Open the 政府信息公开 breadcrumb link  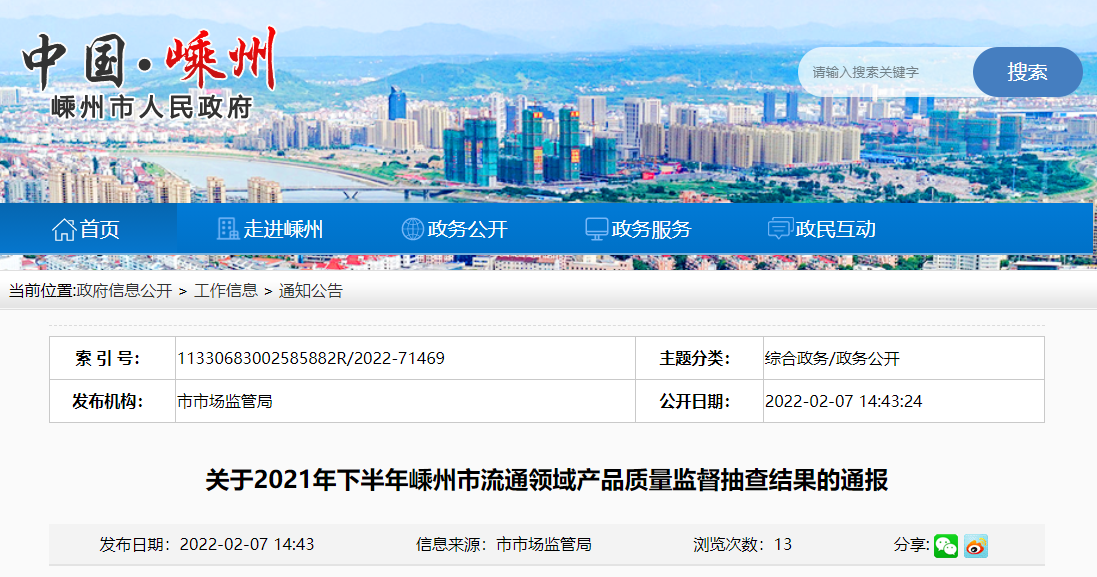124,291
